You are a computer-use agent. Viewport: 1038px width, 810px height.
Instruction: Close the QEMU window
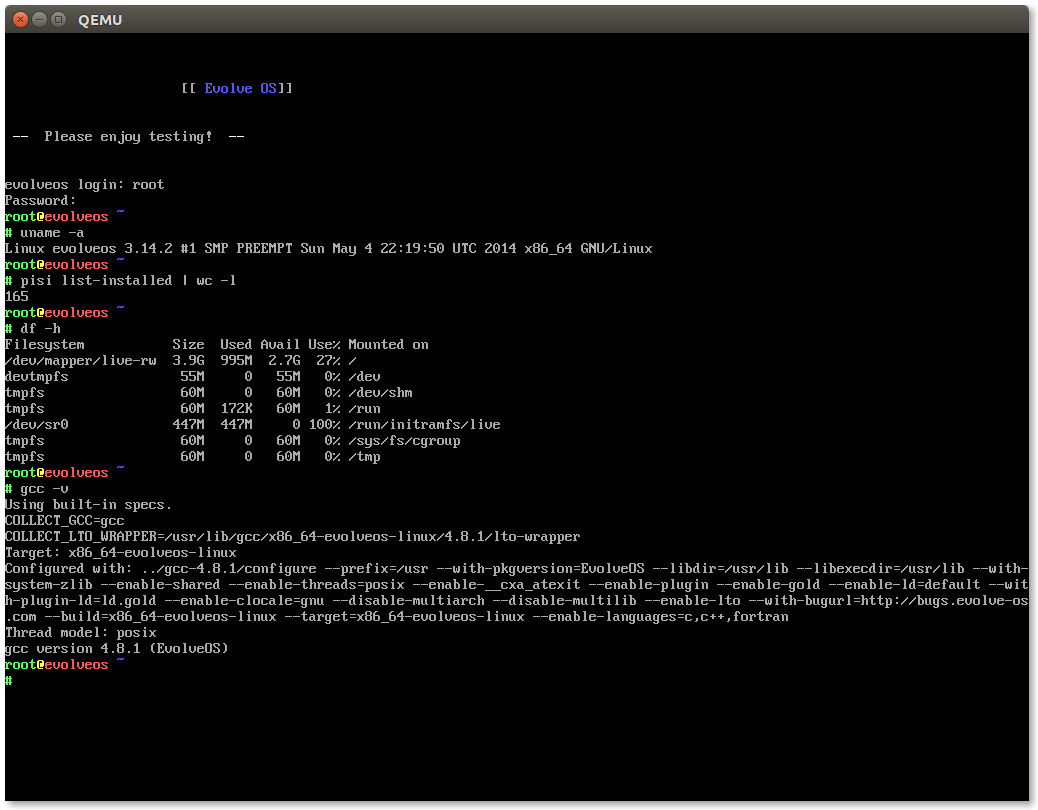[21, 20]
